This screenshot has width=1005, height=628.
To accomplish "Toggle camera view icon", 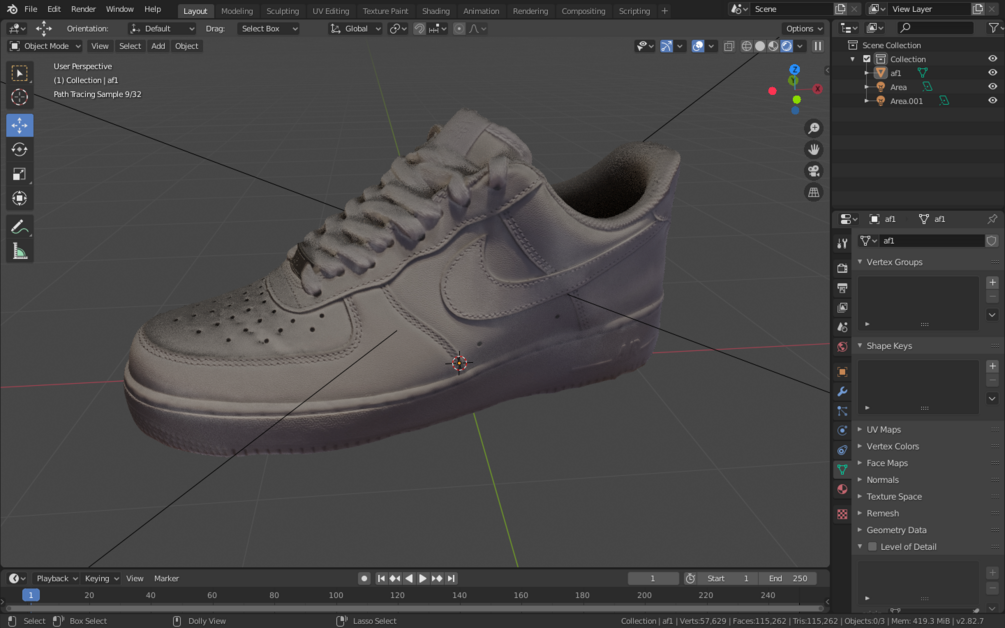I will [813, 171].
